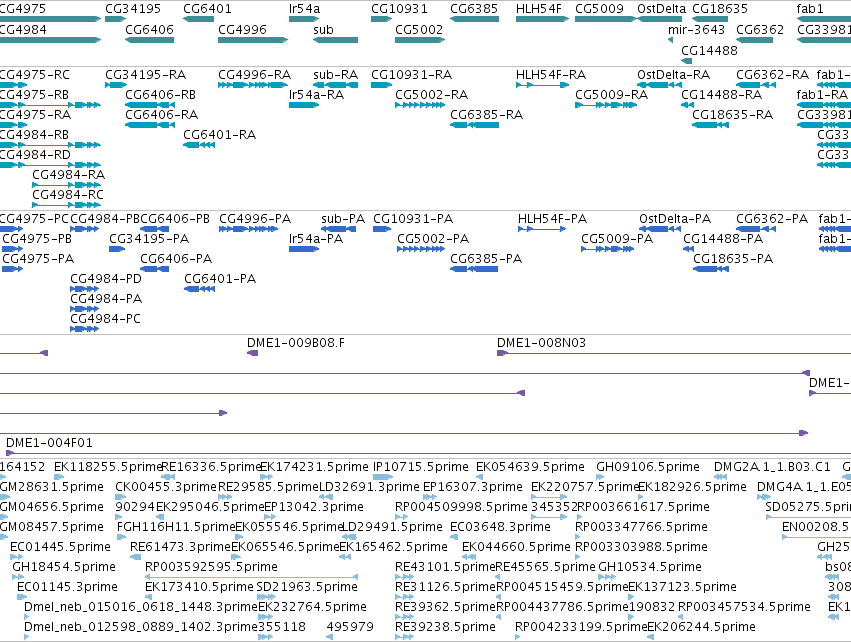Select transcript HLH54F-RA
This screenshot has height=642, width=851.
click(551, 74)
